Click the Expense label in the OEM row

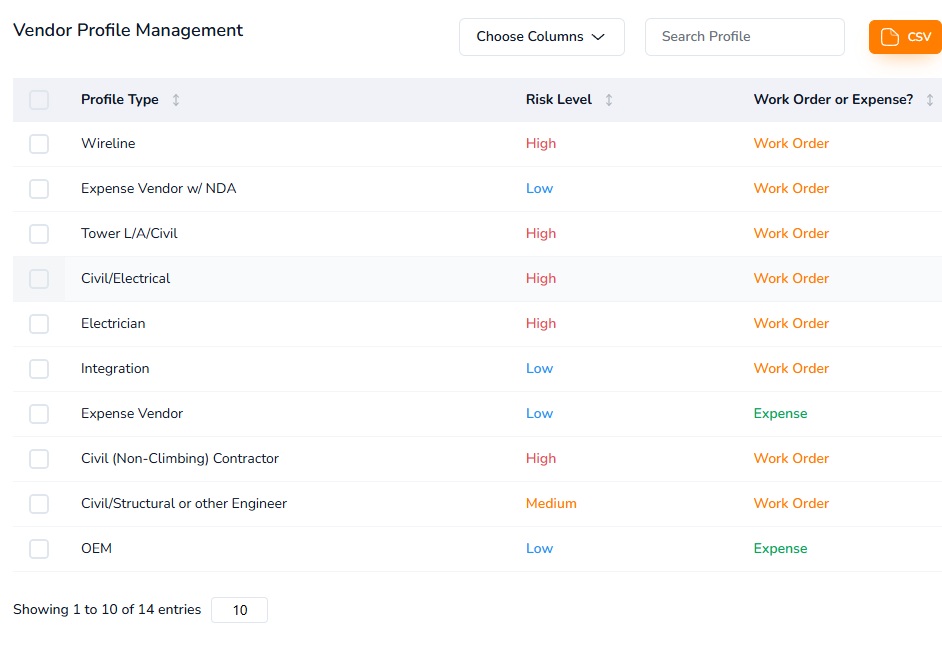coord(780,548)
